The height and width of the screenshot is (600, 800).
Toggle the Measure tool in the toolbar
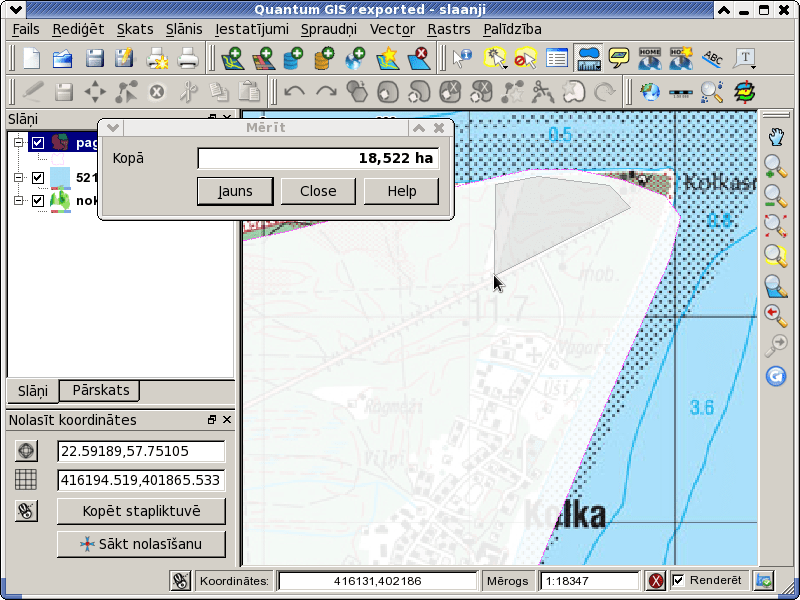tap(588, 58)
